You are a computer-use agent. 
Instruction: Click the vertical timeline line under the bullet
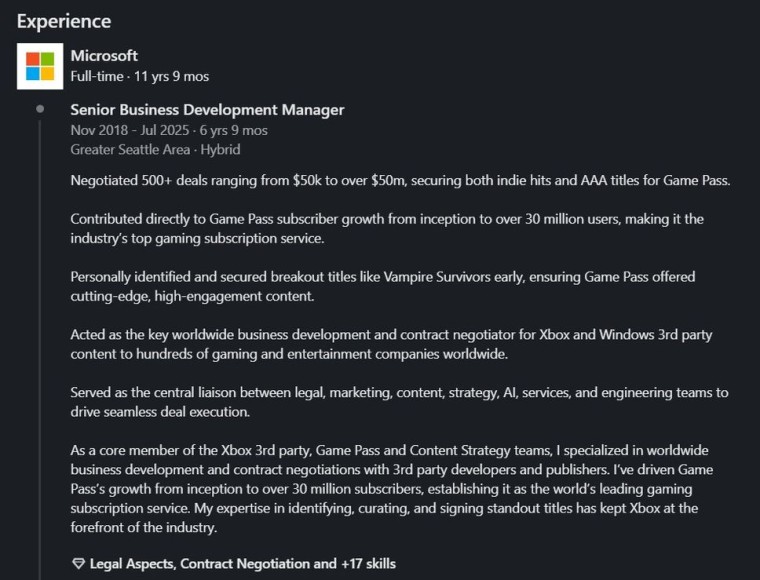tap(40, 349)
